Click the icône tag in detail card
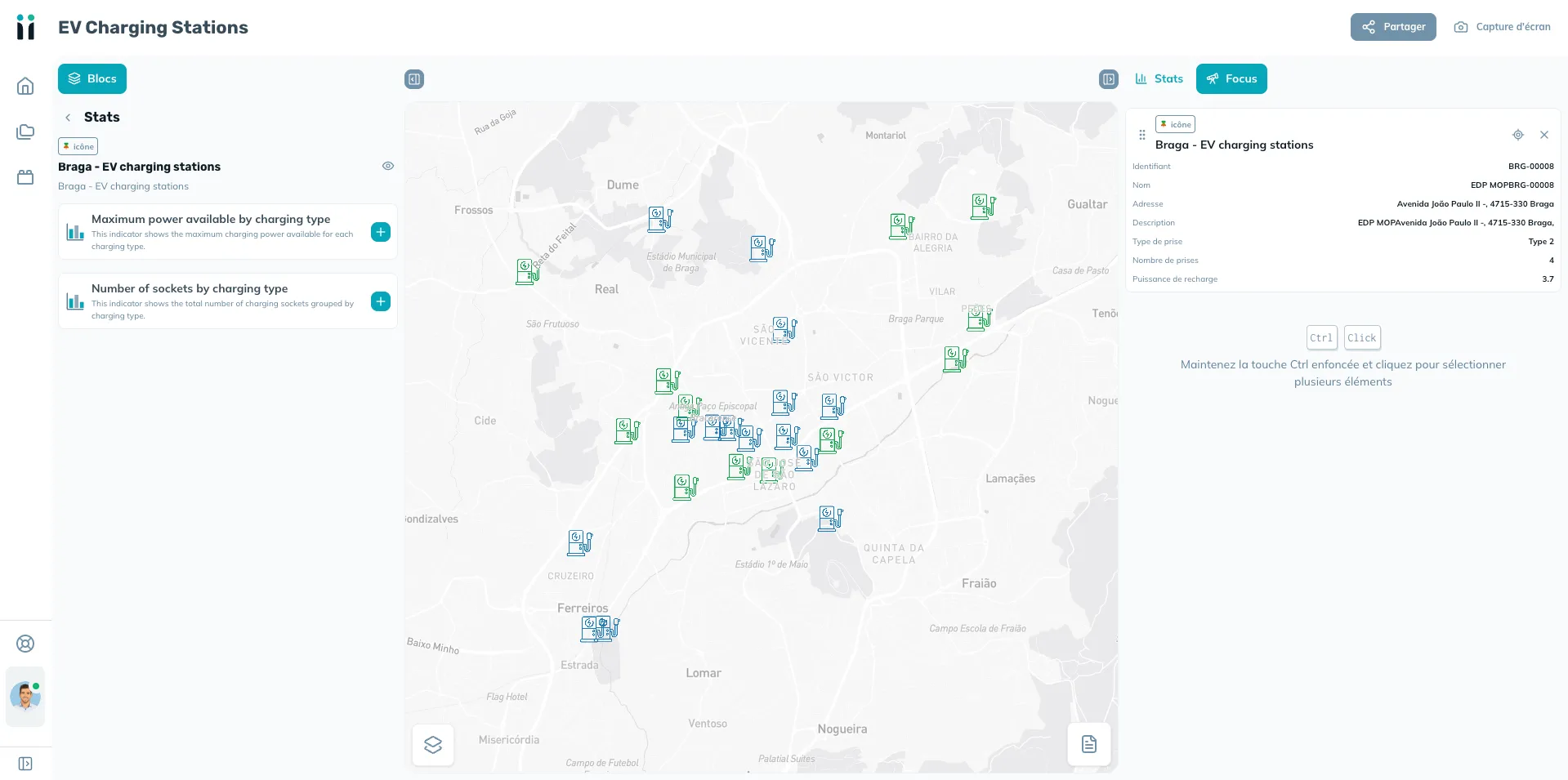Image resolution: width=1568 pixels, height=780 pixels. (1176, 124)
